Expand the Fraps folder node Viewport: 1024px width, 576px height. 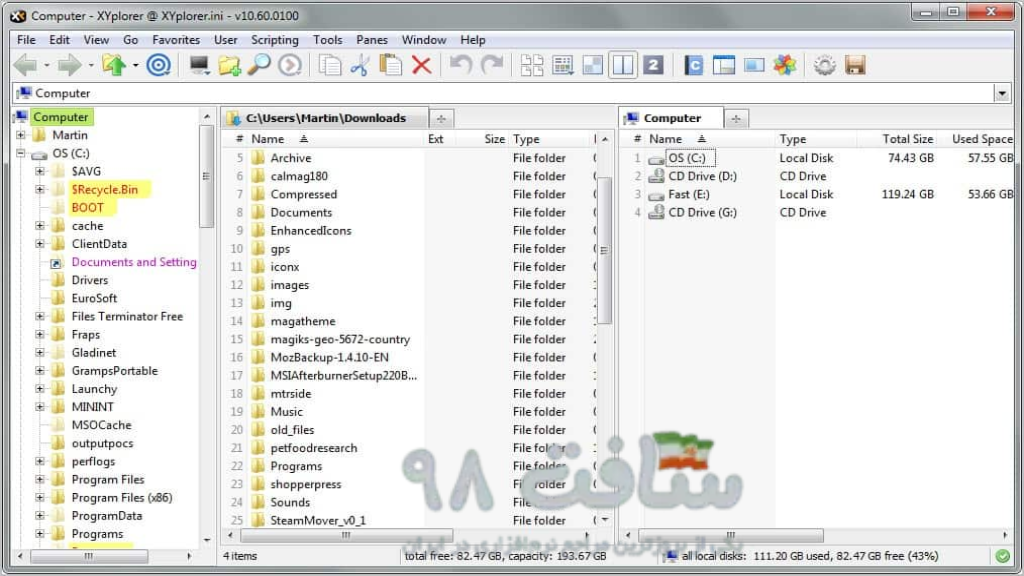[40, 334]
